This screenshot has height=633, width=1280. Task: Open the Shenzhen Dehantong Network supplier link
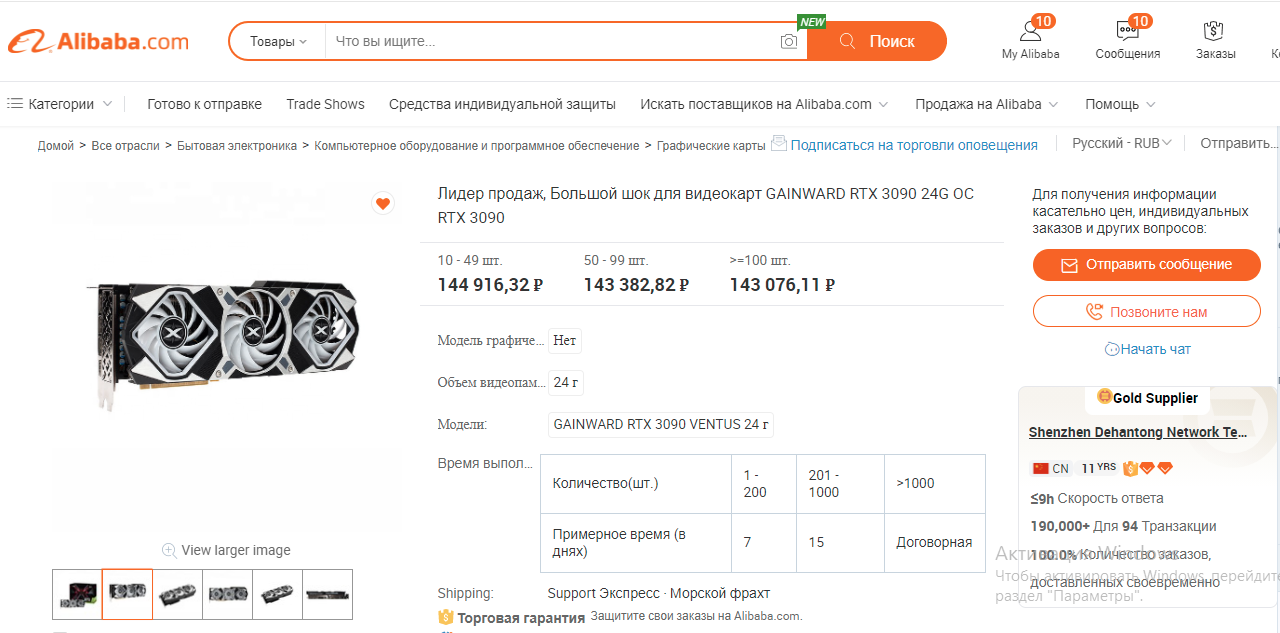(x=1138, y=432)
